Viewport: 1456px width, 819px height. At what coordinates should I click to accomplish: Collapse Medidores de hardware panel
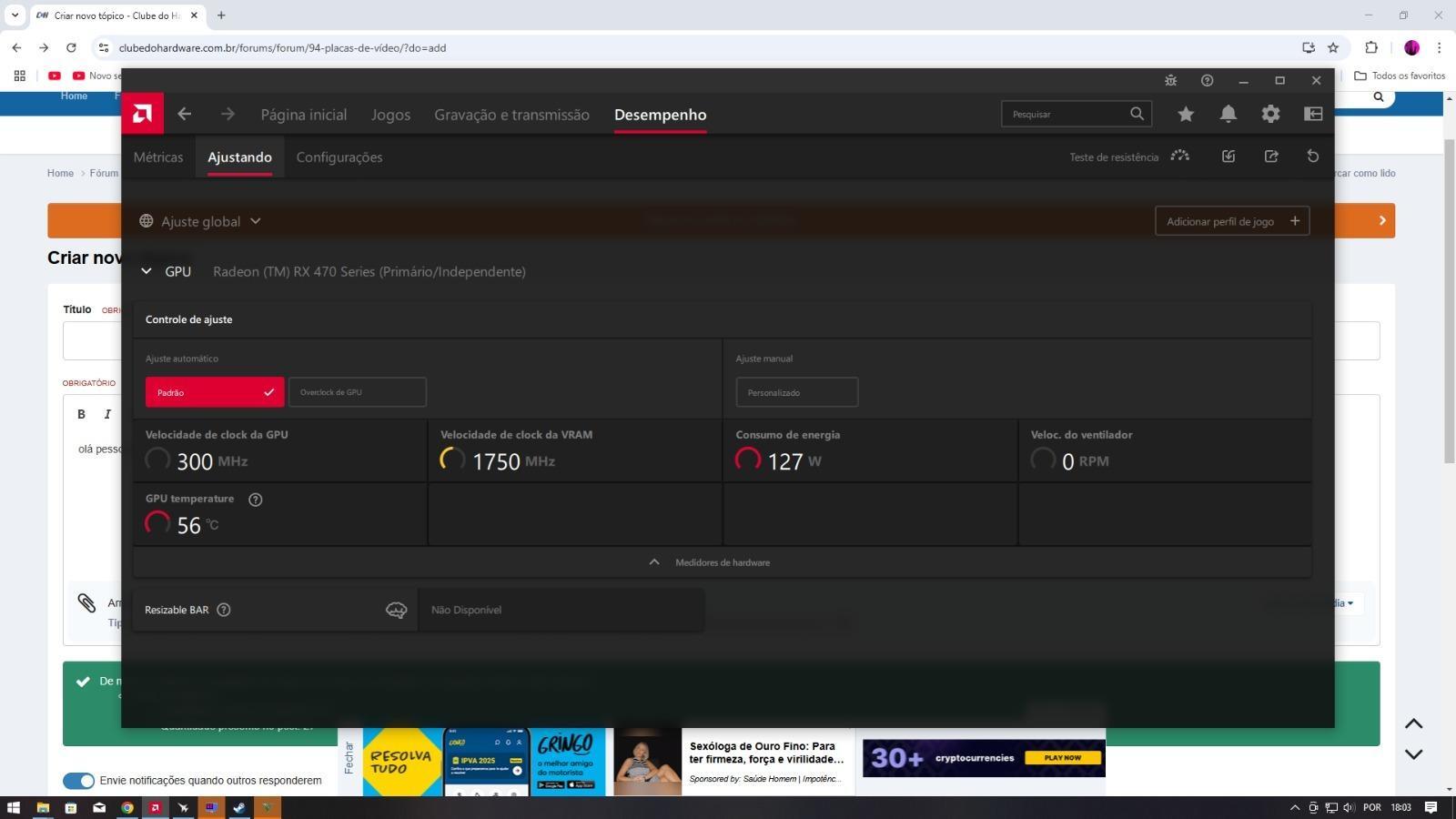[723, 562]
